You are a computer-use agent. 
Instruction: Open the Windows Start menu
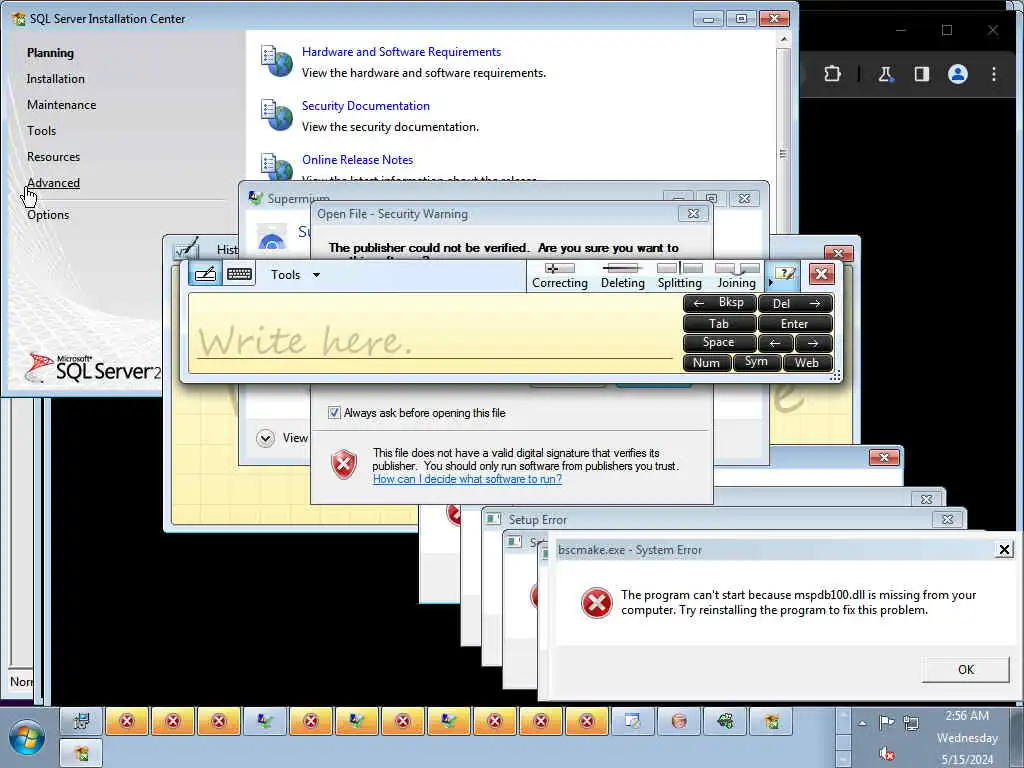(x=27, y=737)
